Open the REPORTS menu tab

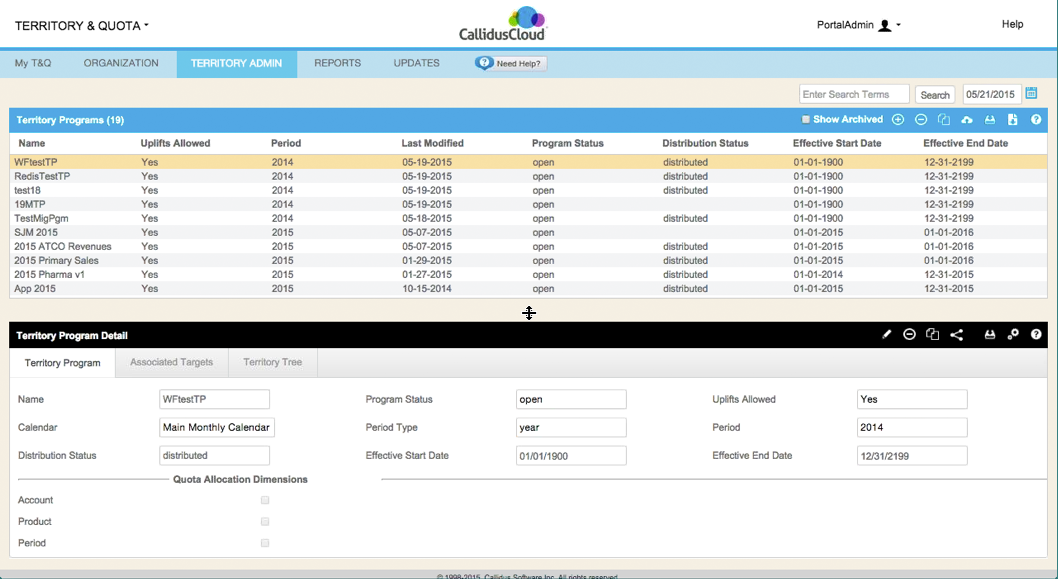[x=337, y=62]
